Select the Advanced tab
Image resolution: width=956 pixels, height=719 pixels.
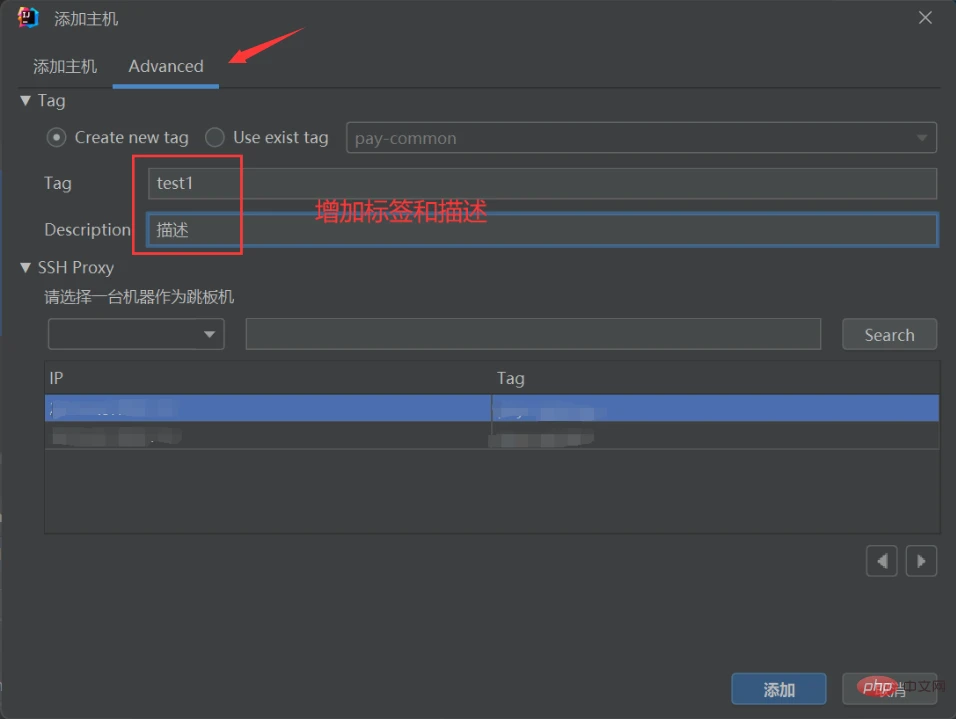[x=165, y=66]
